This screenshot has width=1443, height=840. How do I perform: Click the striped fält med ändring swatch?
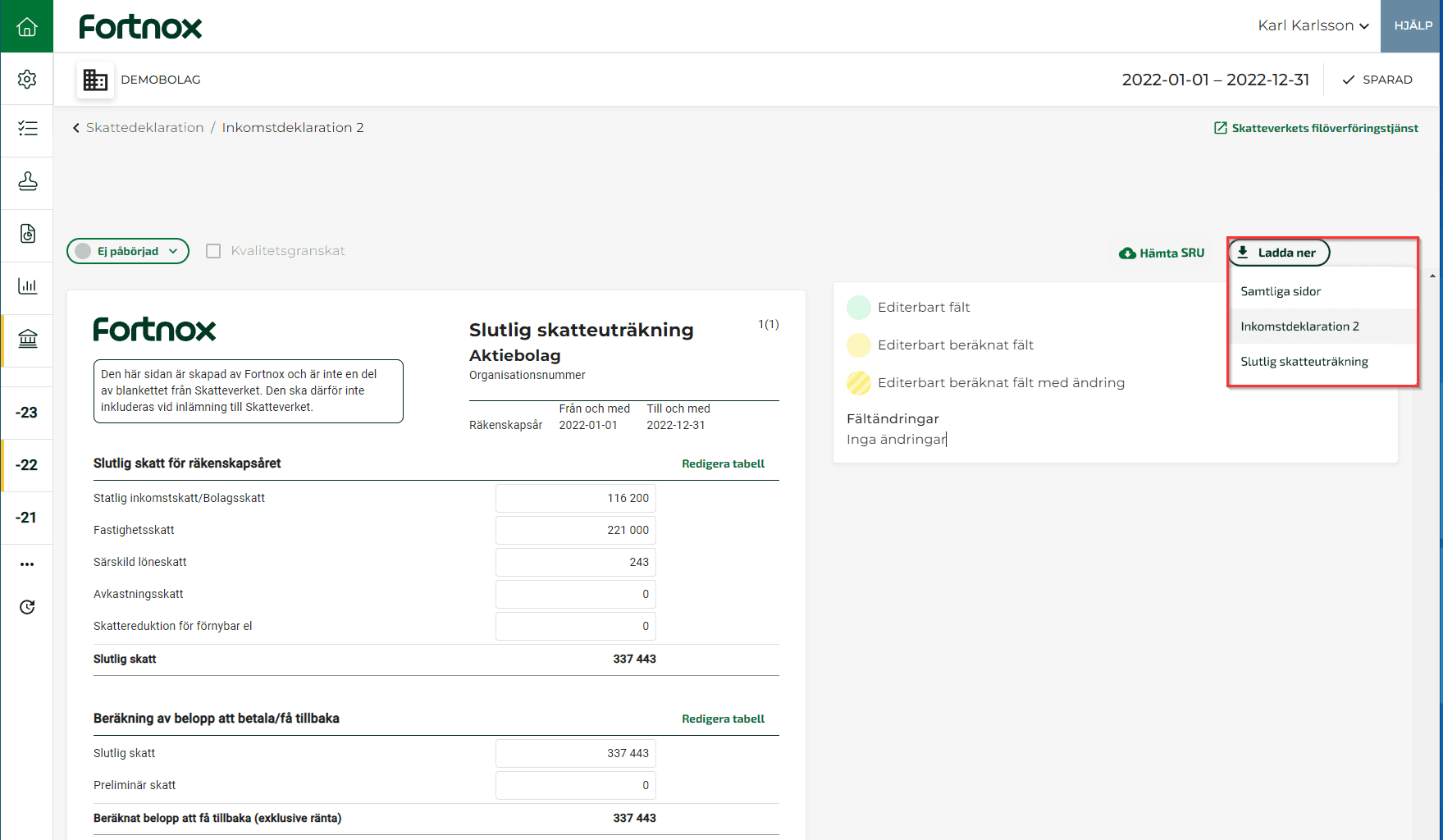click(859, 383)
